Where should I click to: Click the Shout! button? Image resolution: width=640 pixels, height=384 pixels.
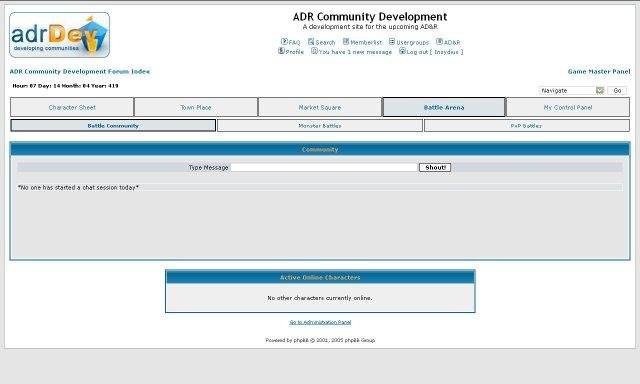pyautogui.click(x=435, y=167)
